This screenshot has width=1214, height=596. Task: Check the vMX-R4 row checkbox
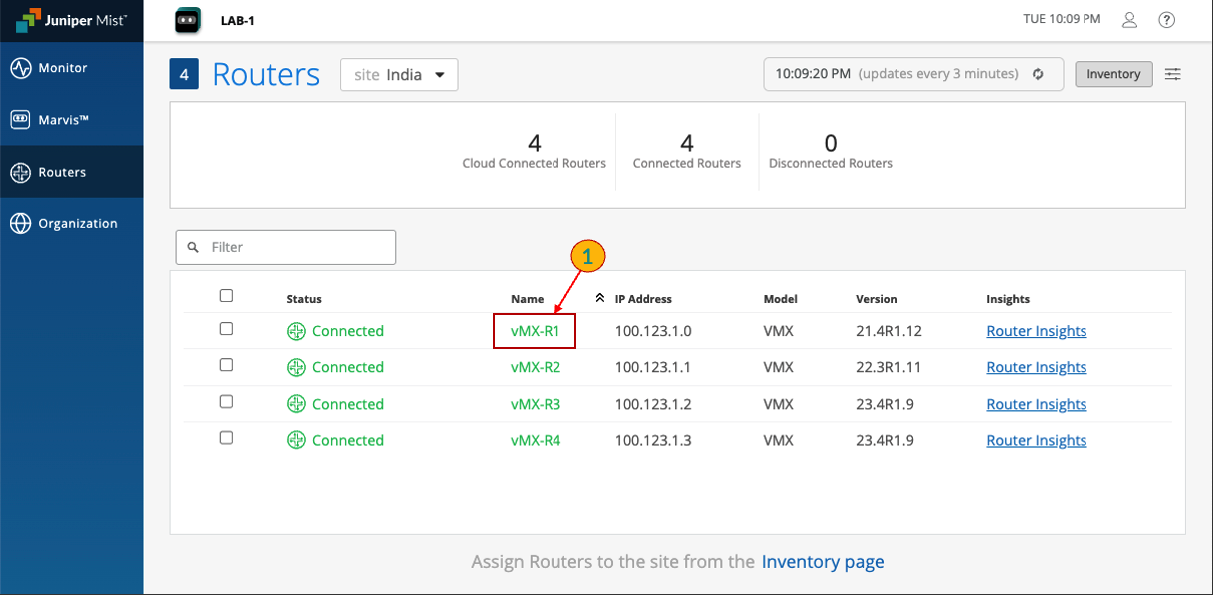coord(226,438)
